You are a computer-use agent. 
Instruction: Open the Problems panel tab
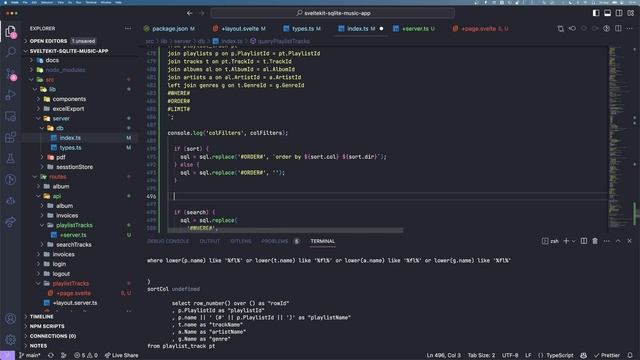(274, 241)
